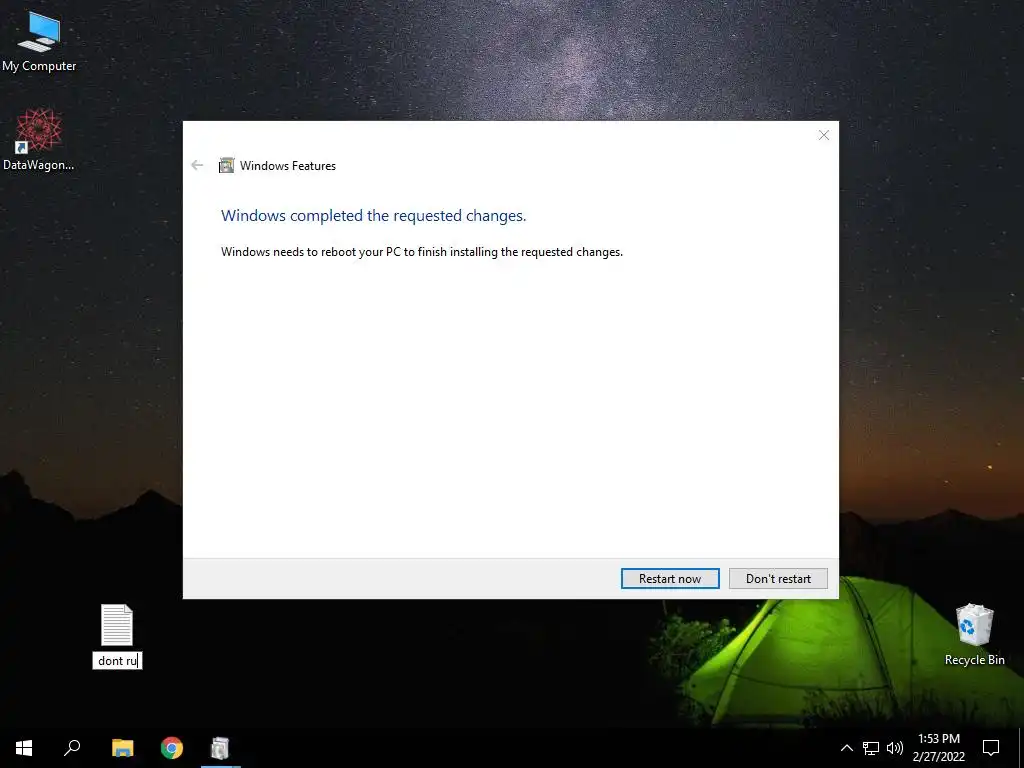This screenshot has width=1024, height=768.
Task: Select the text file icon on the desktop
Action: pyautogui.click(x=117, y=625)
